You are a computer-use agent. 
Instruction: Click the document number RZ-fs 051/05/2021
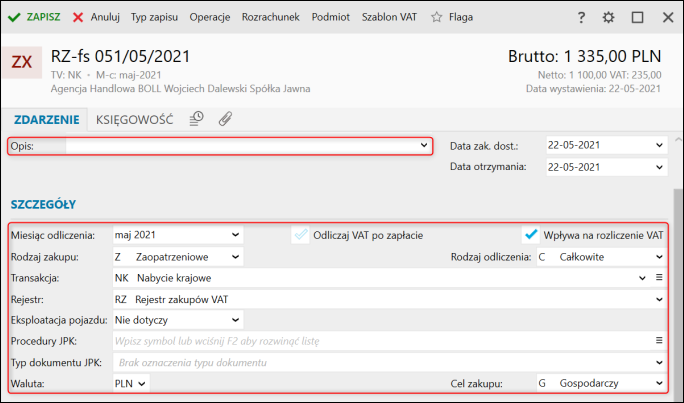coord(120,56)
